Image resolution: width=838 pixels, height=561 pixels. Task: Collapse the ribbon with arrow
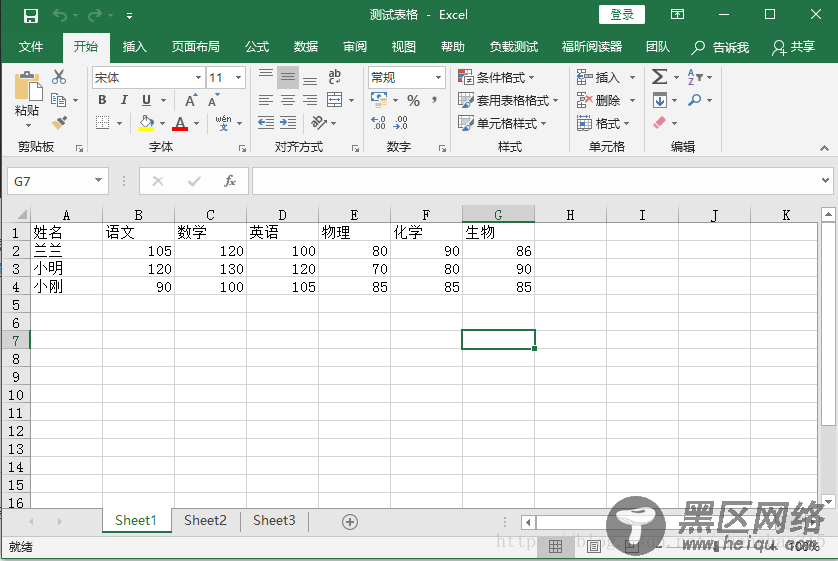click(824, 148)
